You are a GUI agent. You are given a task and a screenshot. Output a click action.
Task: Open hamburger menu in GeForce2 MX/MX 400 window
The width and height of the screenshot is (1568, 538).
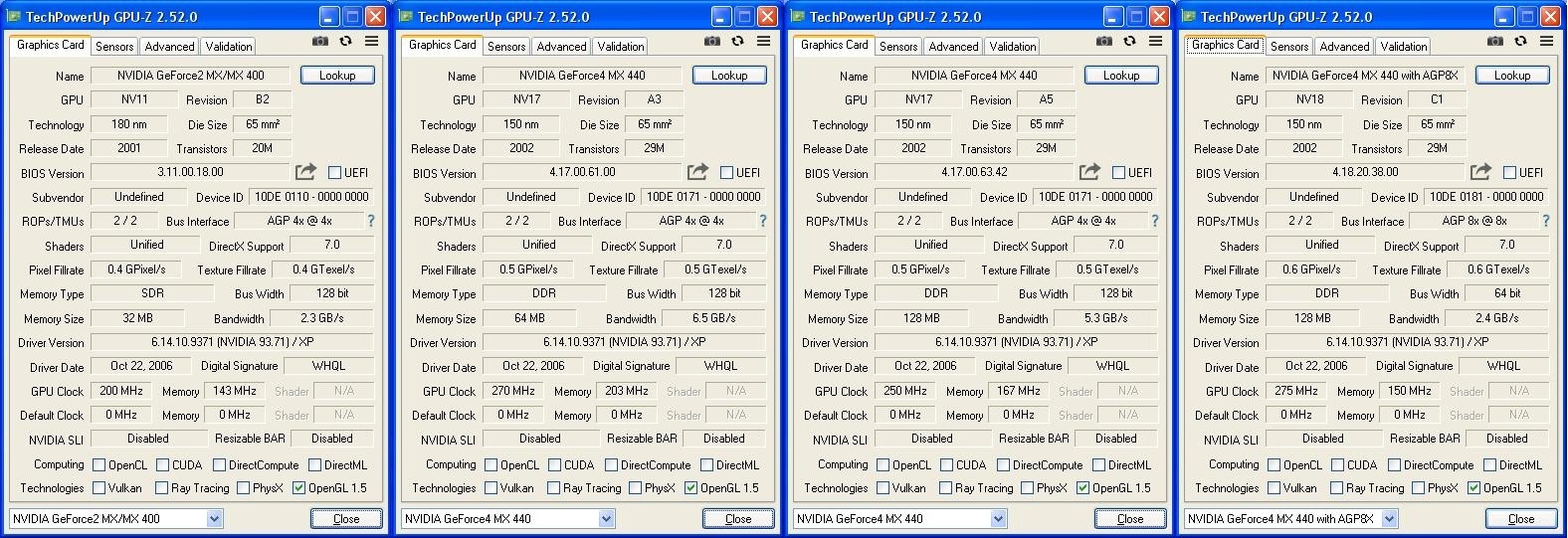(x=371, y=42)
